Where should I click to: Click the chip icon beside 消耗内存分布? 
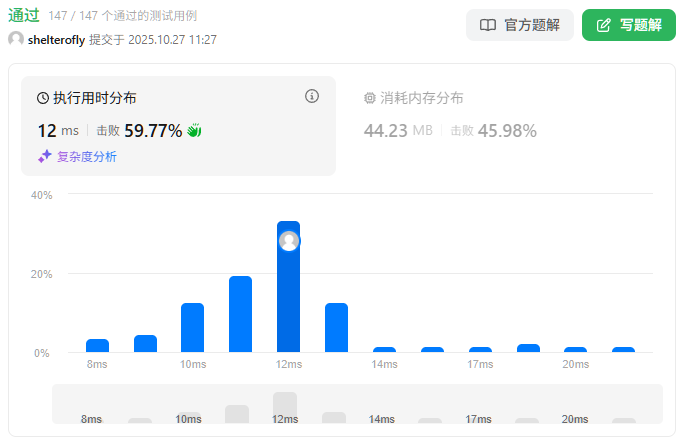click(x=370, y=98)
